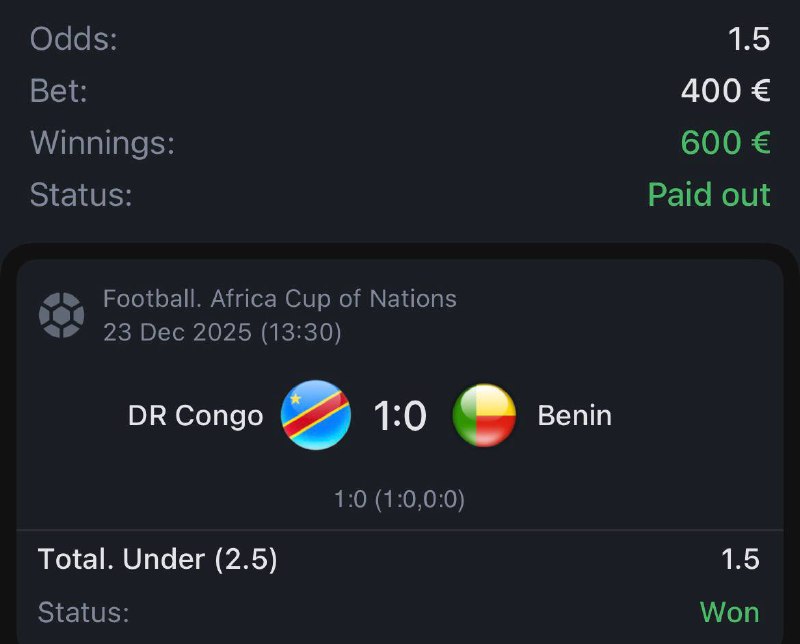Click the 1.5 odds beside Total Under
The image size is (800, 644).
[x=740, y=559]
